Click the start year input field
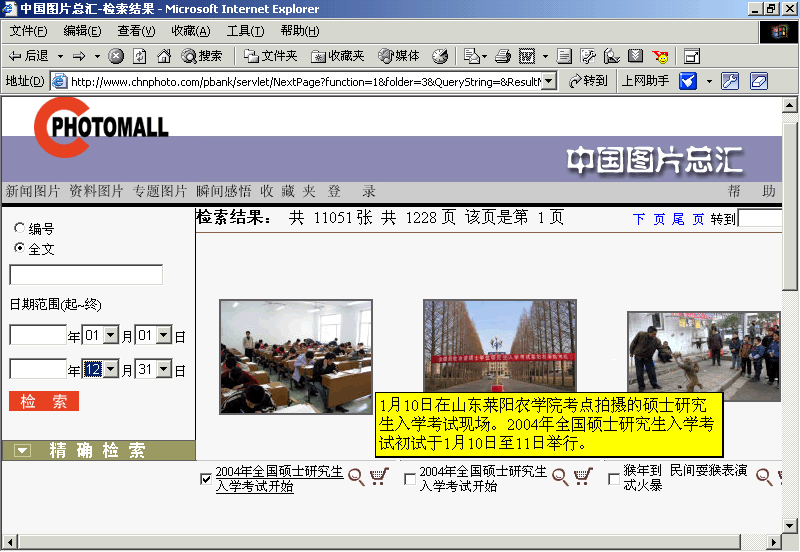Viewport: 800px width, 552px height. click(x=38, y=335)
